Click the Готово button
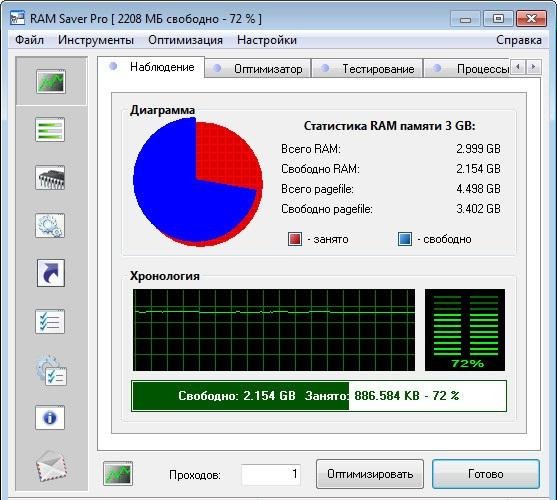 (486, 474)
